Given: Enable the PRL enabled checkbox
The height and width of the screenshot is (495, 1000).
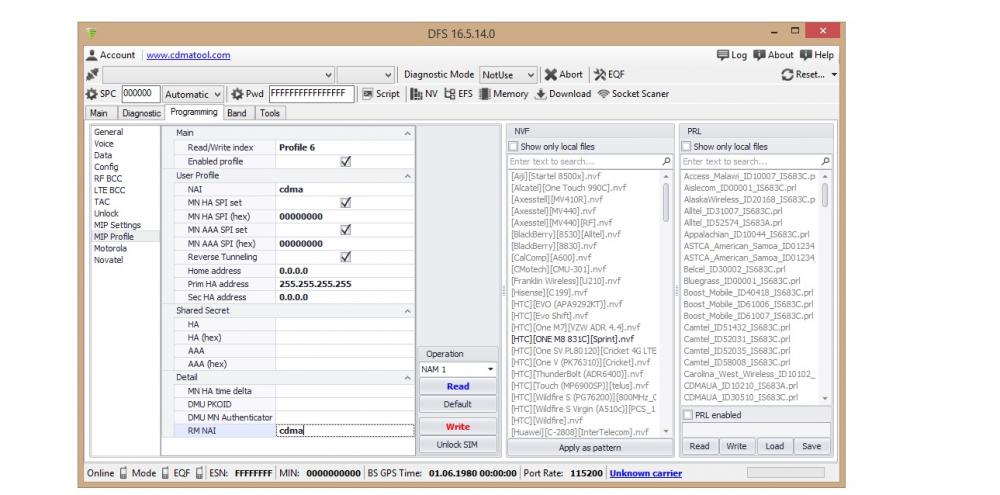Looking at the screenshot, I should [688, 415].
